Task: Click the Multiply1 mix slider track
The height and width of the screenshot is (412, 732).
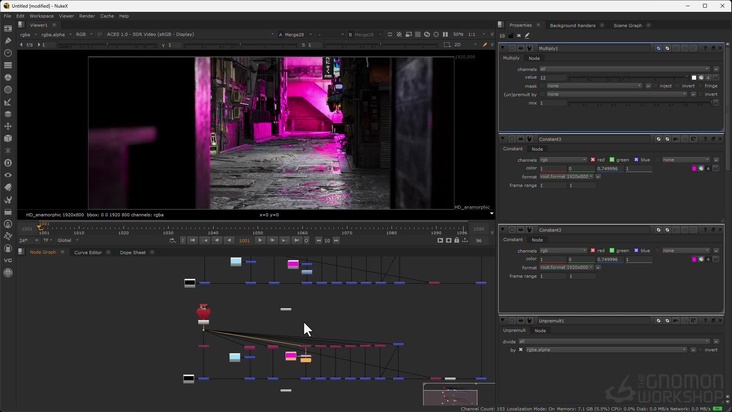Action: [x=640, y=103]
